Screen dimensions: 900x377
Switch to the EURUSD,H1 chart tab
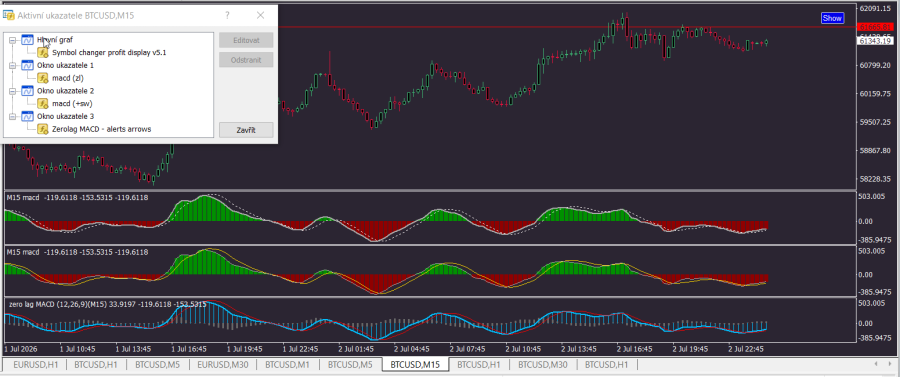coord(36,364)
